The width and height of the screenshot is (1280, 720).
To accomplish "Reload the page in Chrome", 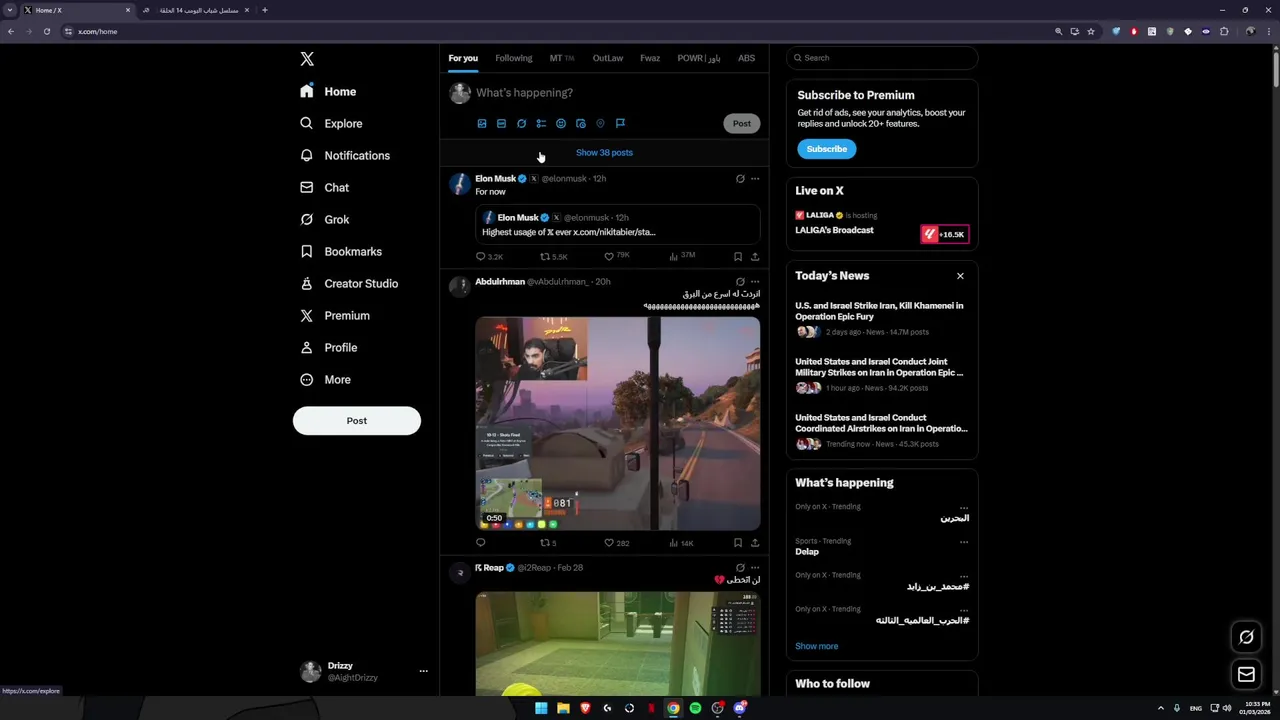I will tap(46, 32).
